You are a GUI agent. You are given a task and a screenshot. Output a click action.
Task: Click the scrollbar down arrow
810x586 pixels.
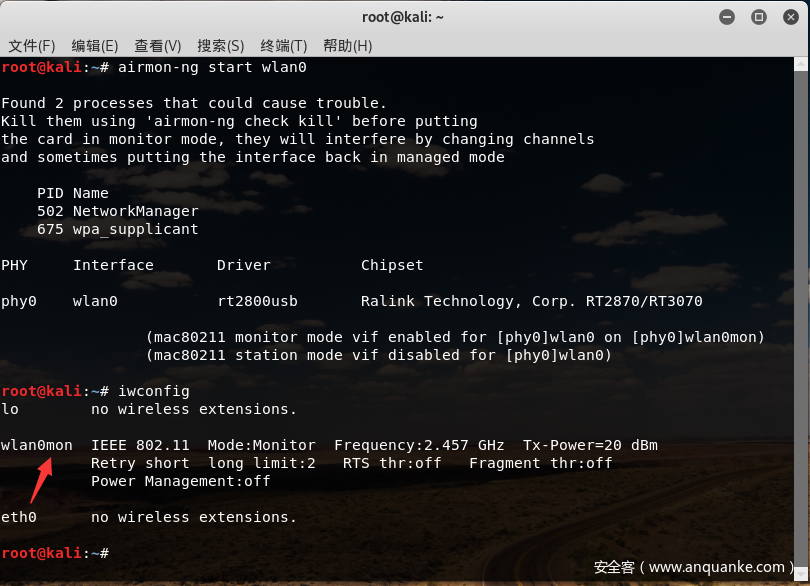click(x=801, y=573)
